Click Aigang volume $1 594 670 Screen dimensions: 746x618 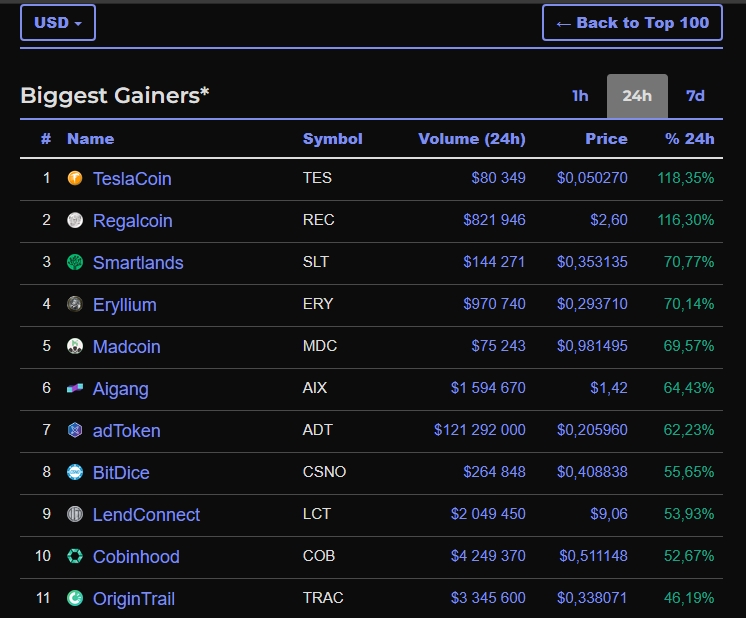point(488,388)
